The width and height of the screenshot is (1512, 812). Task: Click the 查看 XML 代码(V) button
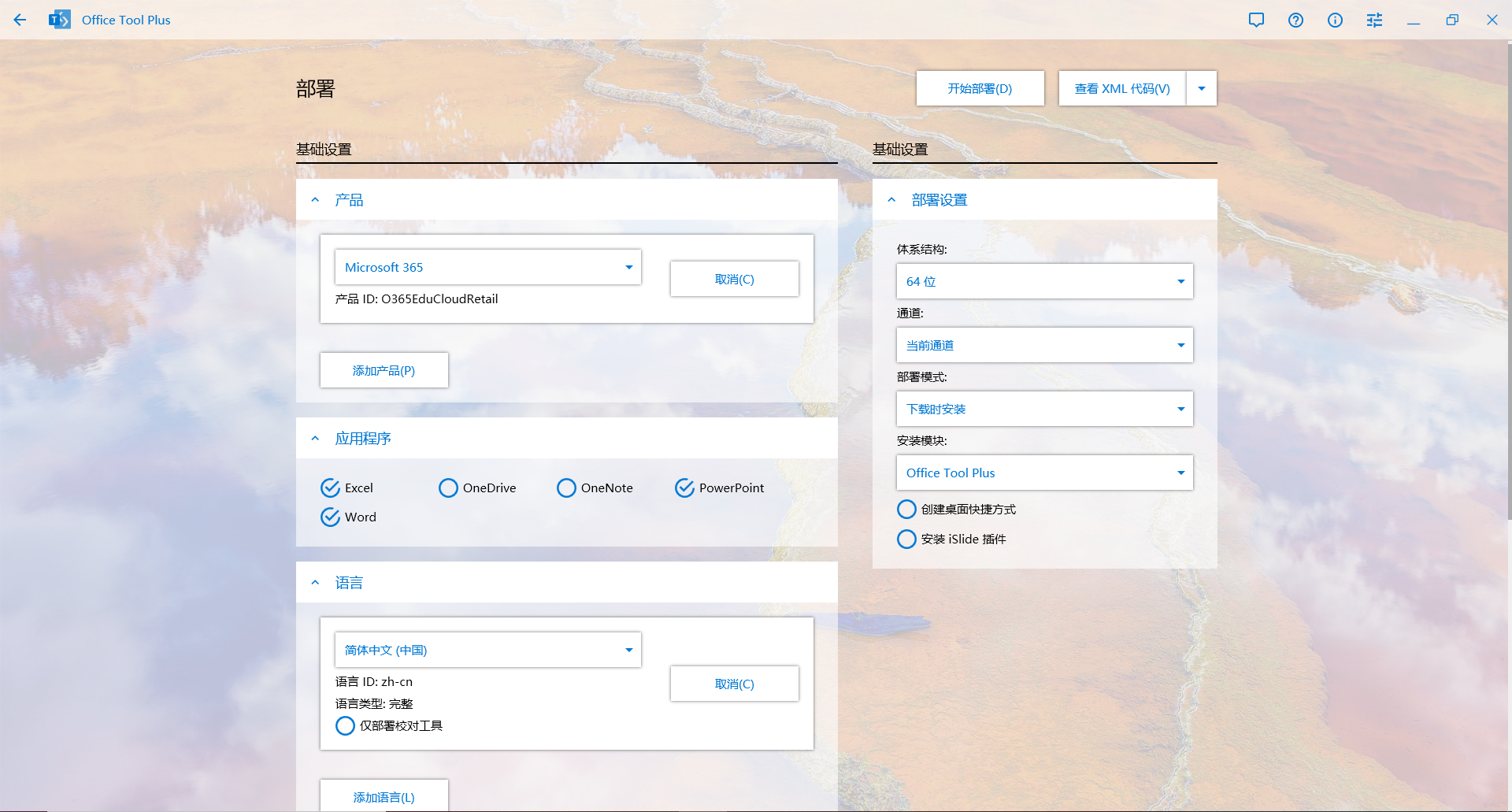point(1122,88)
